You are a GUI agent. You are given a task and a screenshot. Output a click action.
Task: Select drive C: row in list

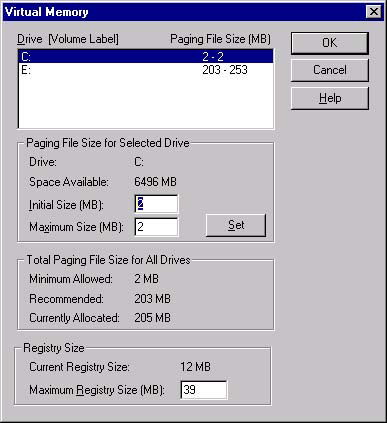pyautogui.click(x=146, y=57)
